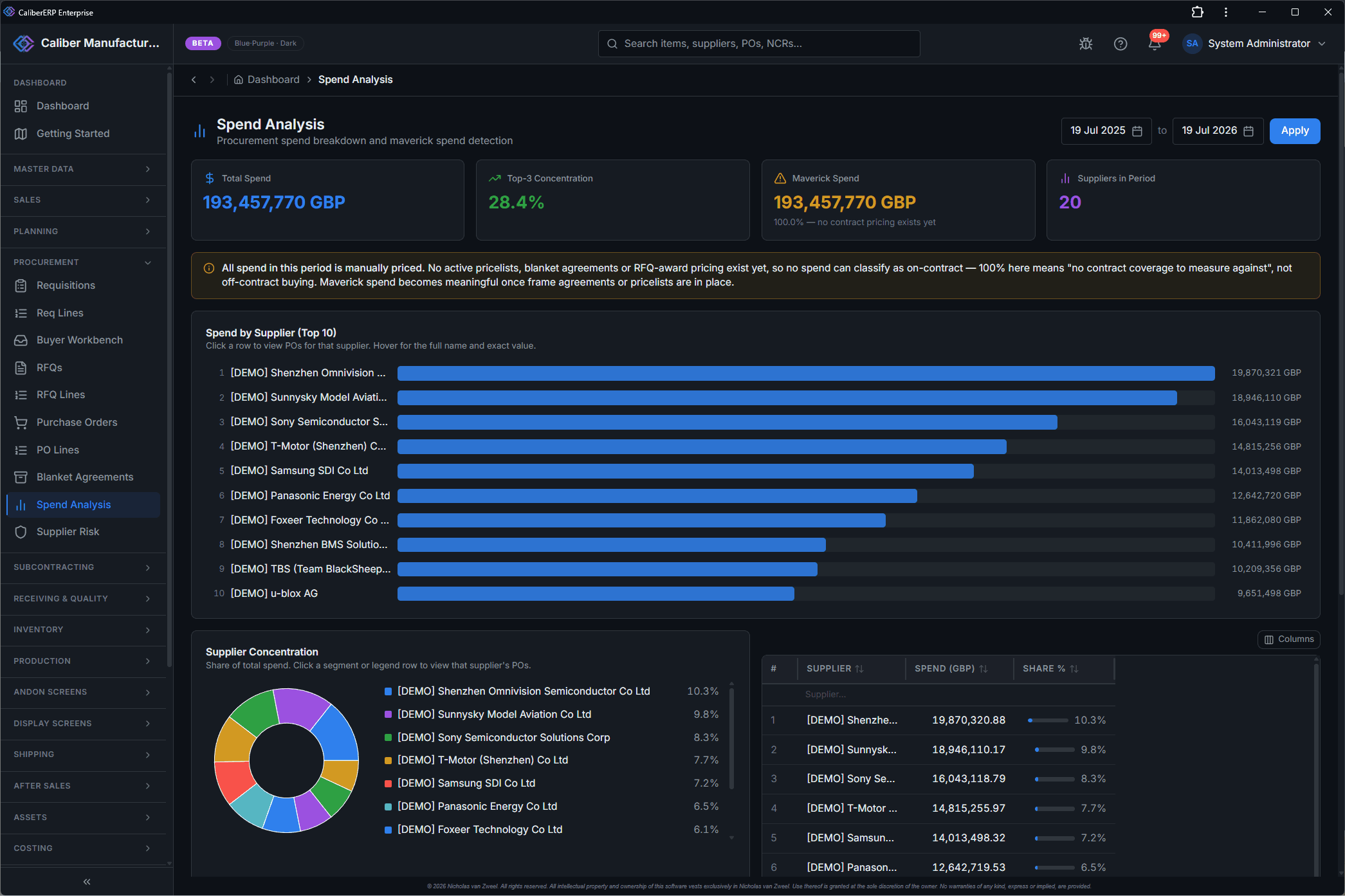Expand the Receiving & Quality section

pyautogui.click(x=83, y=599)
